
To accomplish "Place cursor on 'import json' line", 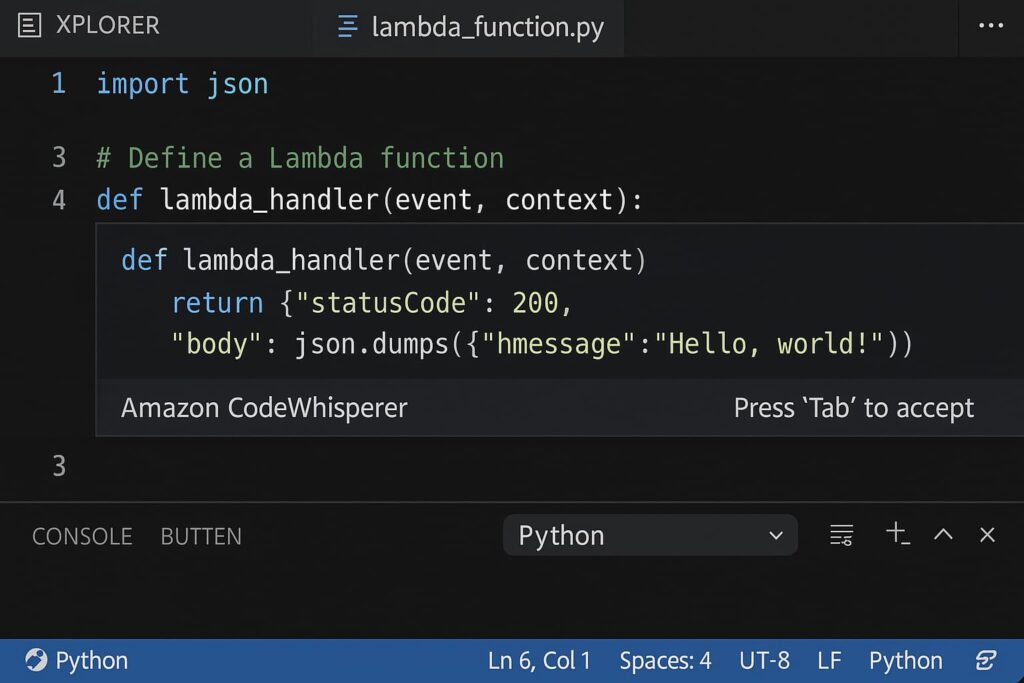I will click(x=182, y=84).
